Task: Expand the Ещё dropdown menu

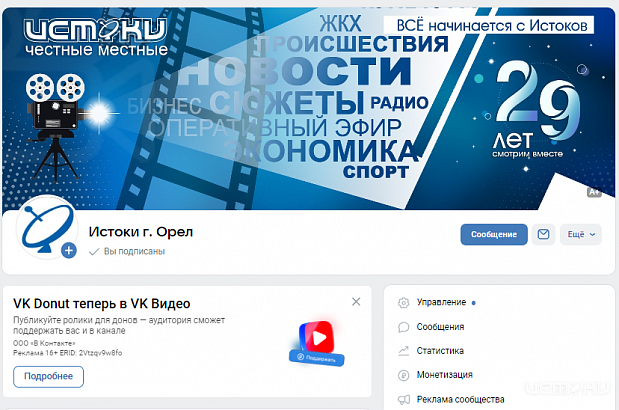Action: (580, 234)
